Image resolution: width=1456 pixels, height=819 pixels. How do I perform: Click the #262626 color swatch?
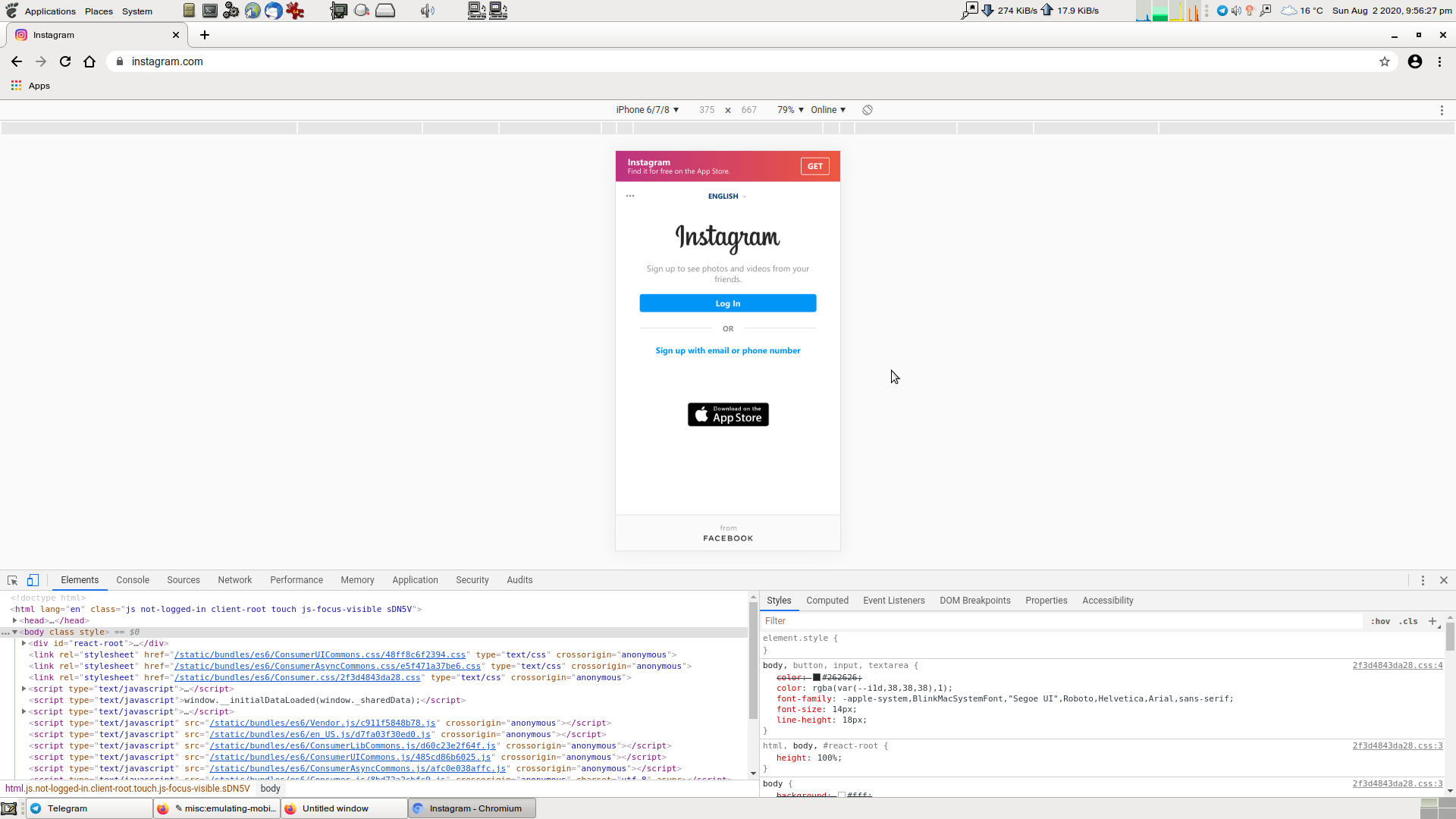click(x=817, y=677)
